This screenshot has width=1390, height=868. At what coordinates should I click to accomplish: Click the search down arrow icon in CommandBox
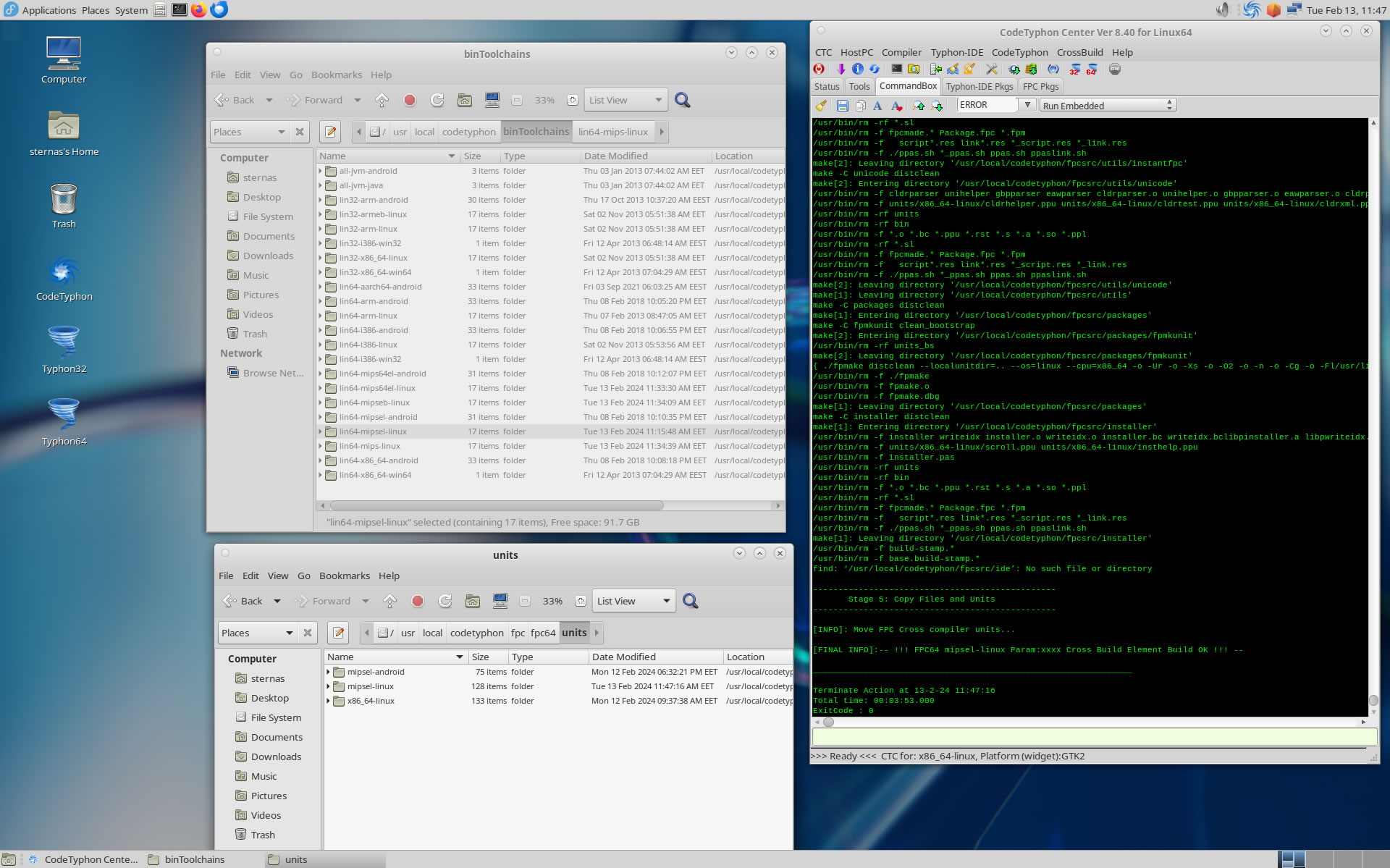[x=937, y=106]
